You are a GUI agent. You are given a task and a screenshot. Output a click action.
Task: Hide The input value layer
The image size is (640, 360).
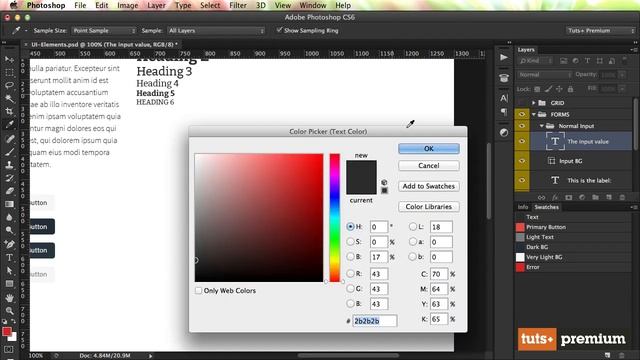tap(522, 141)
